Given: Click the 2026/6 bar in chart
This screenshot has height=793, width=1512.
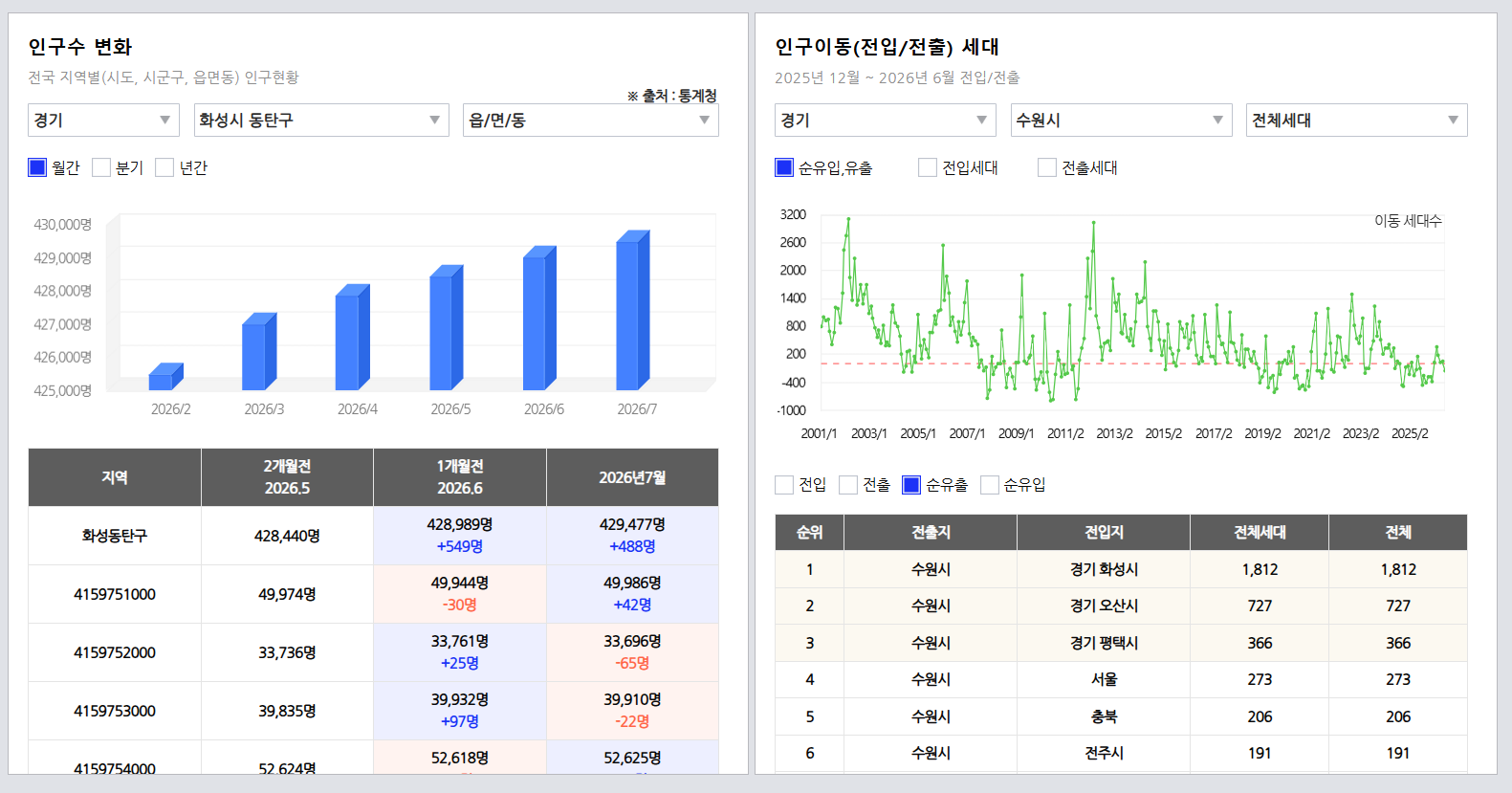Looking at the screenshot, I should [539, 319].
